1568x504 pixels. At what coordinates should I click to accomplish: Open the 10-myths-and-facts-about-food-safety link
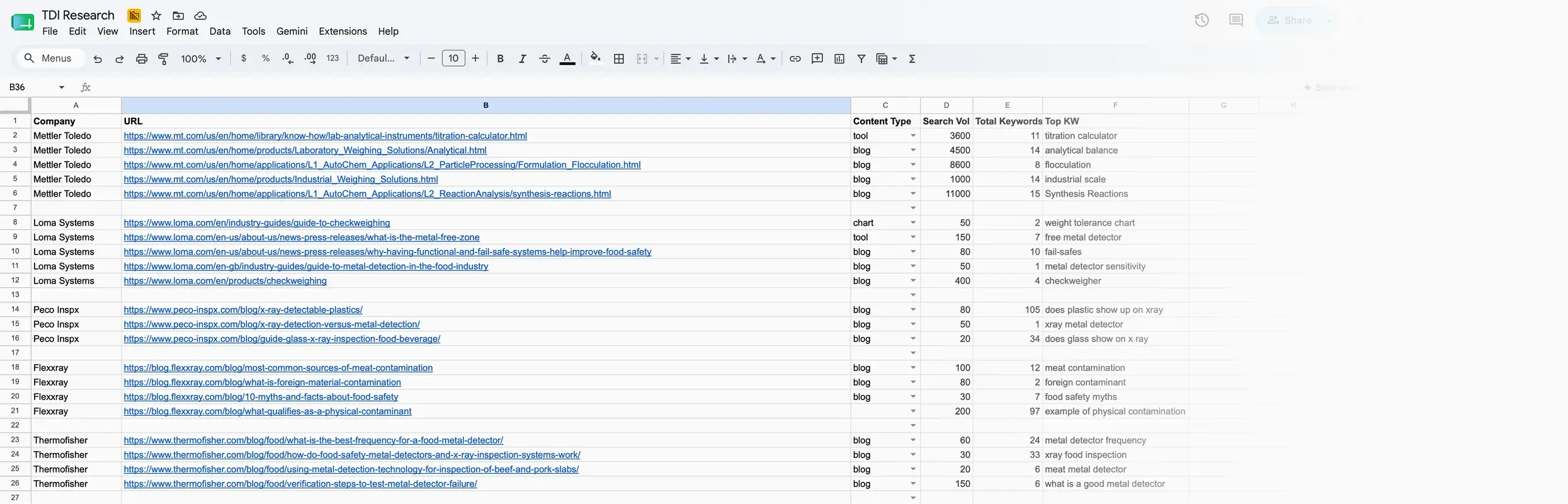(261, 397)
